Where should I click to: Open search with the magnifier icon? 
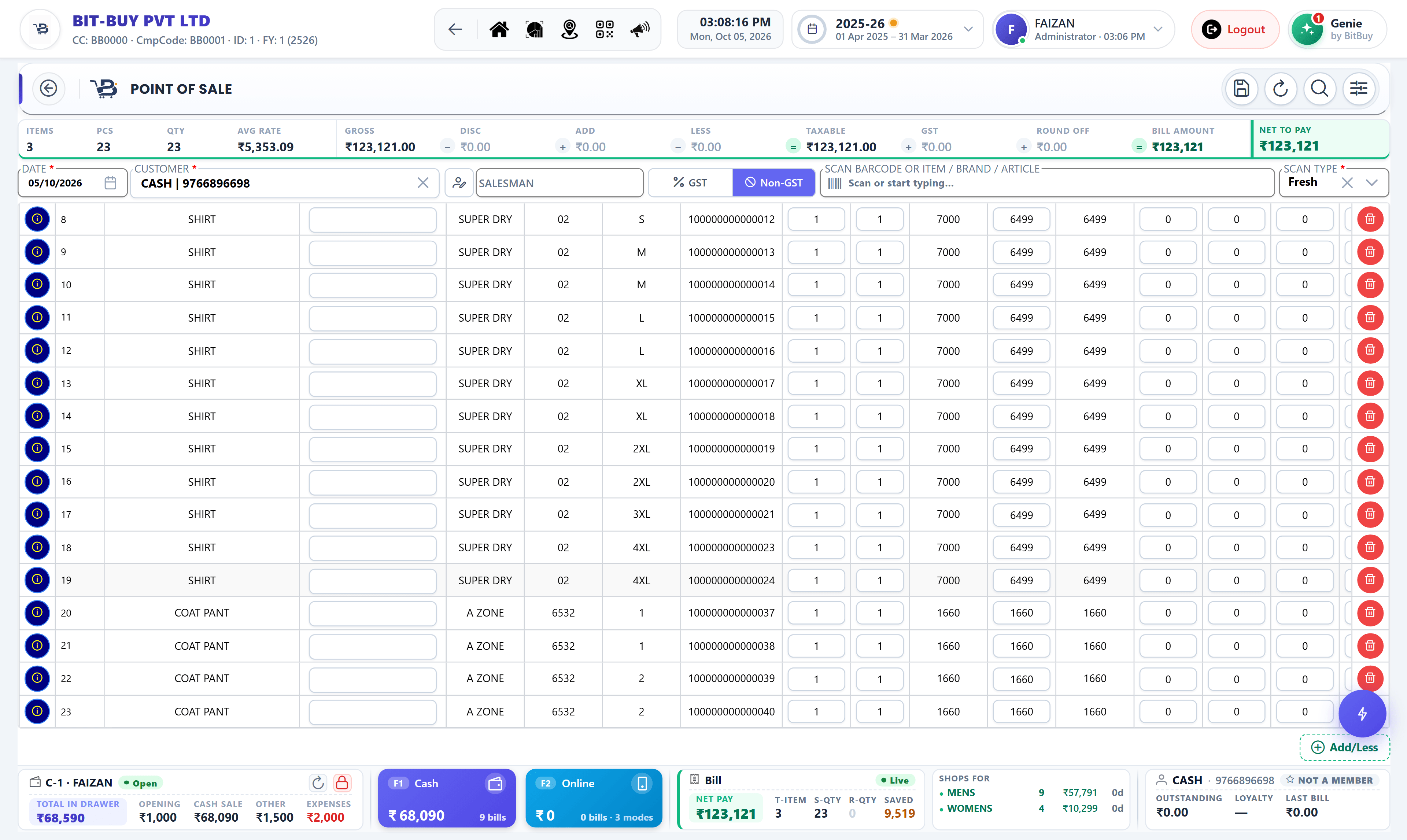click(1319, 88)
